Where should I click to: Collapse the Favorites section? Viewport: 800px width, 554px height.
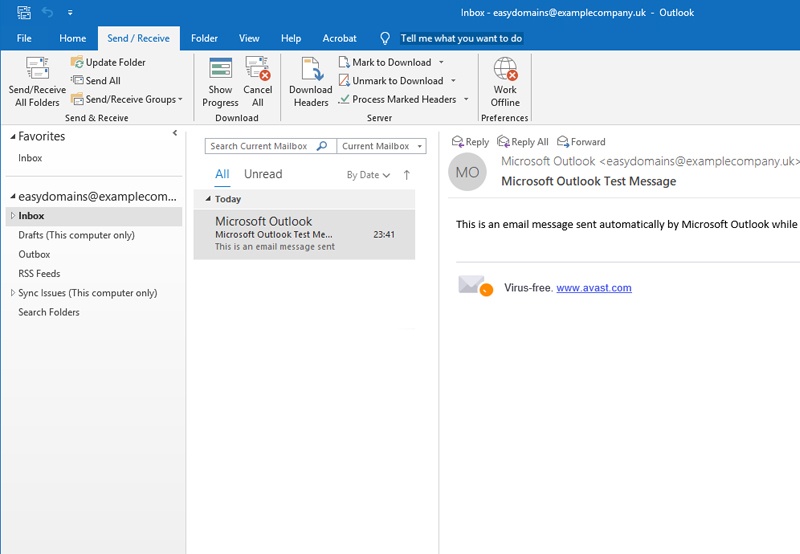coord(13,137)
